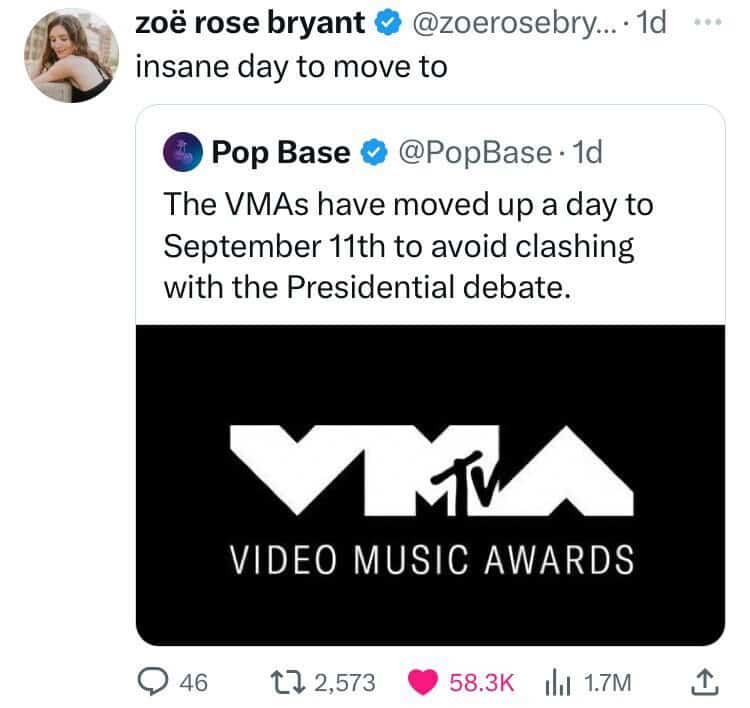Viewport: 750px width, 708px height.
Task: Click zoë rose bryant's verified badge
Action: pos(387,23)
